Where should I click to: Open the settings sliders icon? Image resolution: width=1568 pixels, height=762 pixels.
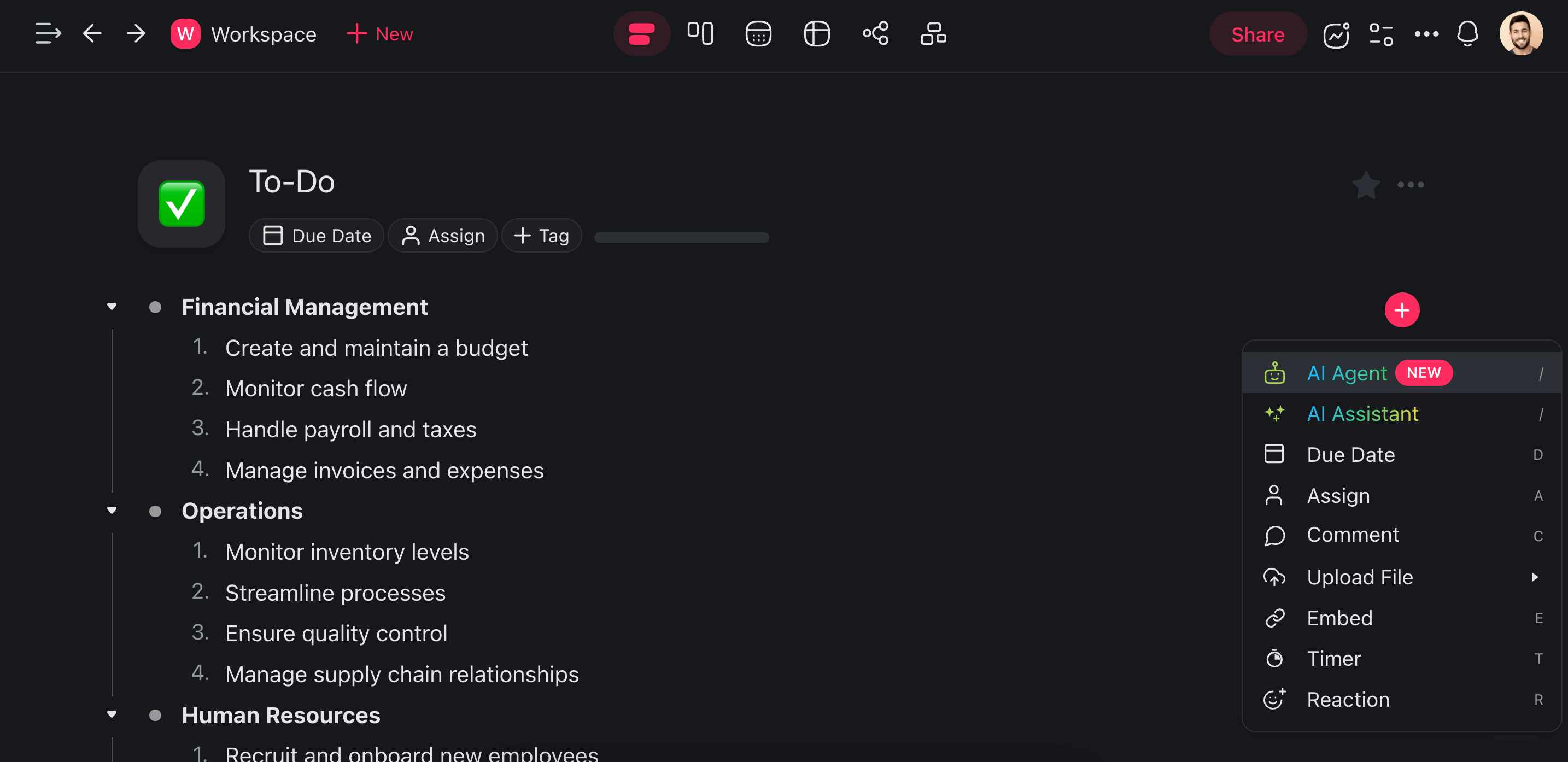pos(1380,36)
